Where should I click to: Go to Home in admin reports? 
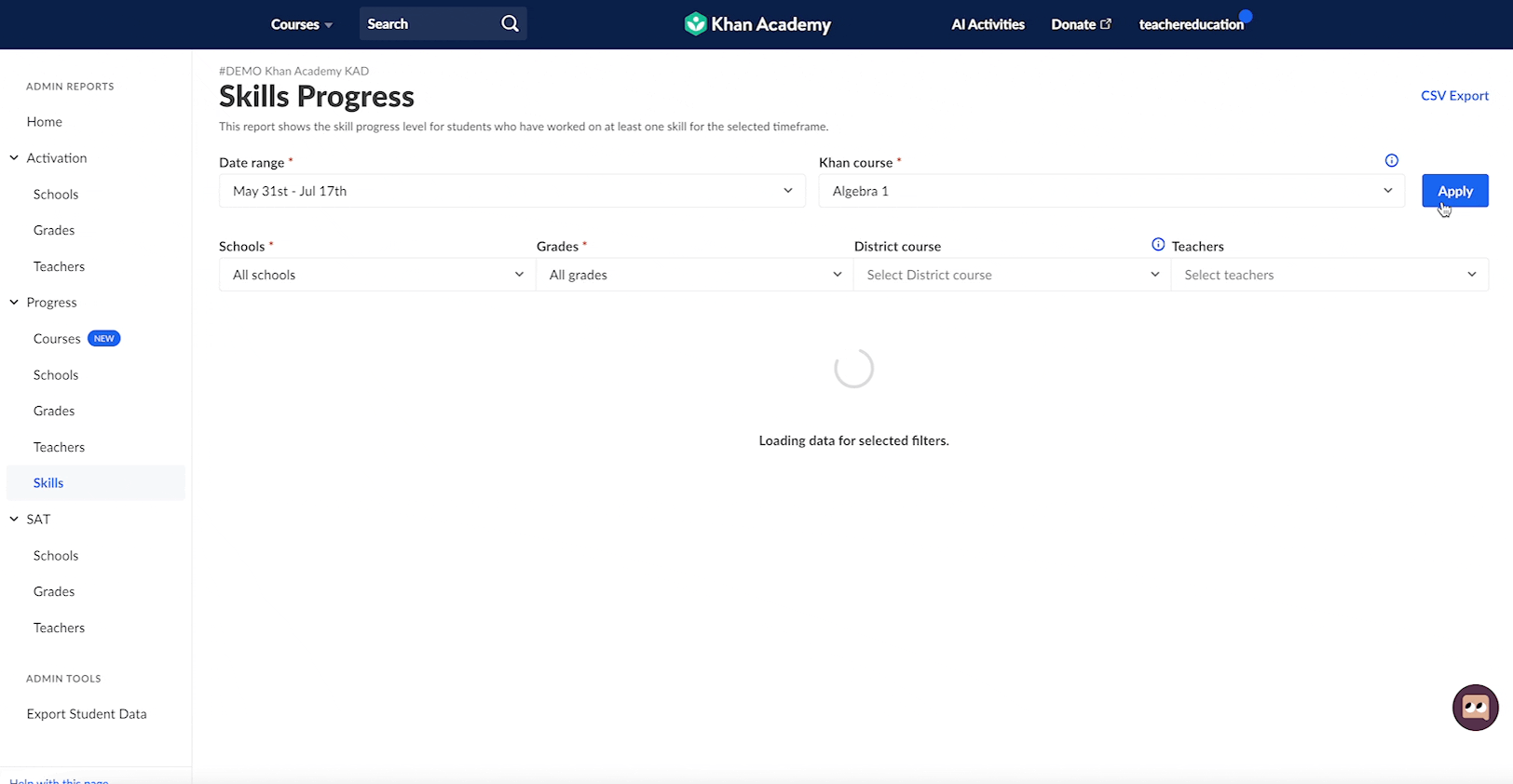point(45,122)
